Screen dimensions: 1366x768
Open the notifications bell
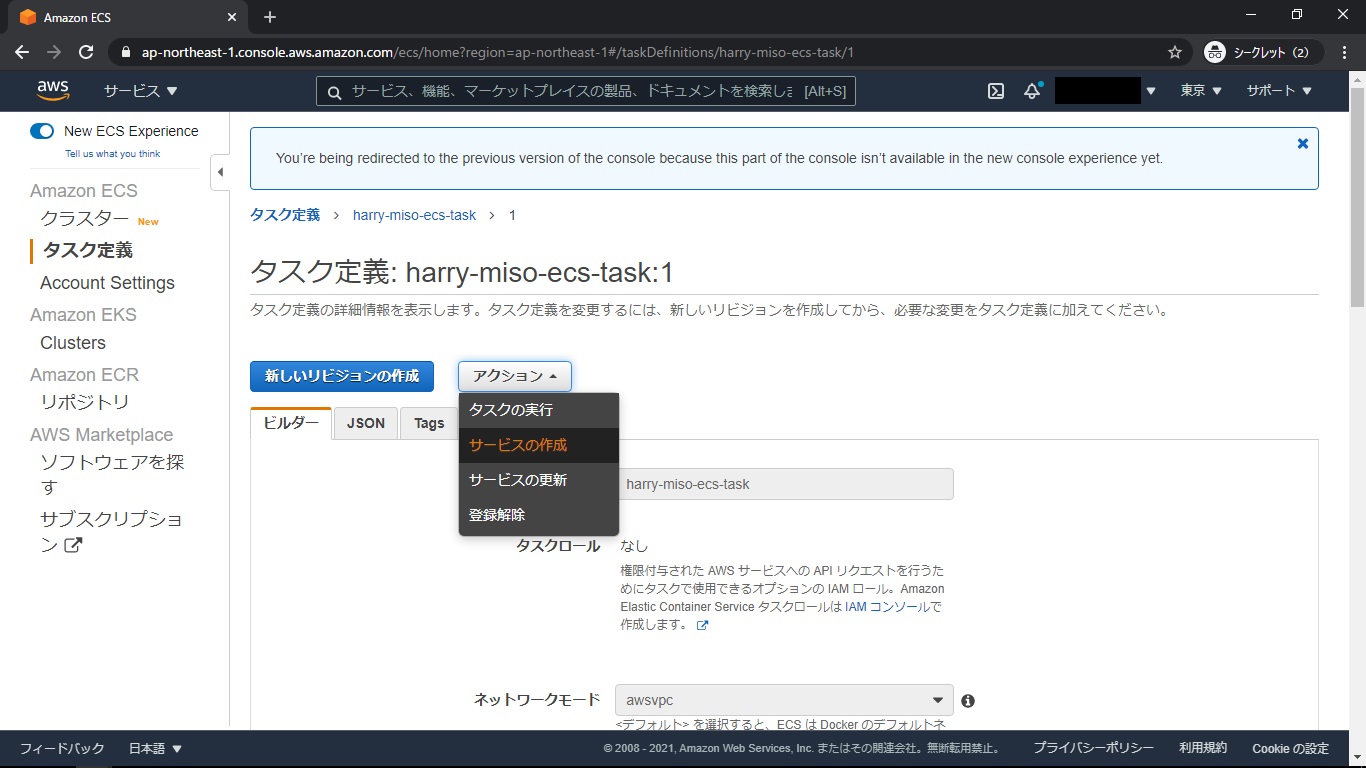(x=1032, y=91)
